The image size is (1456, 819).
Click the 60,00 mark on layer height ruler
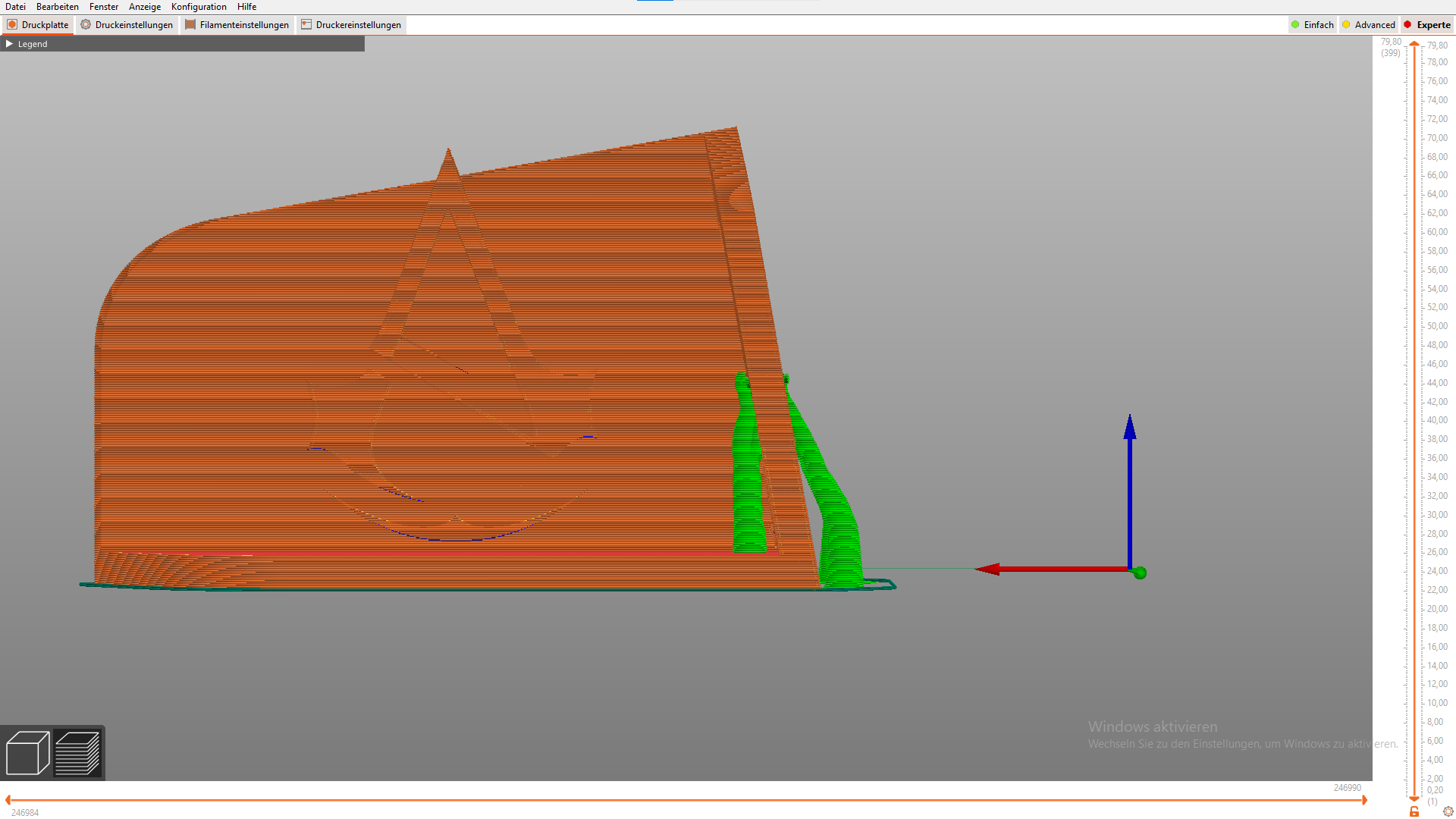[x=1437, y=232]
